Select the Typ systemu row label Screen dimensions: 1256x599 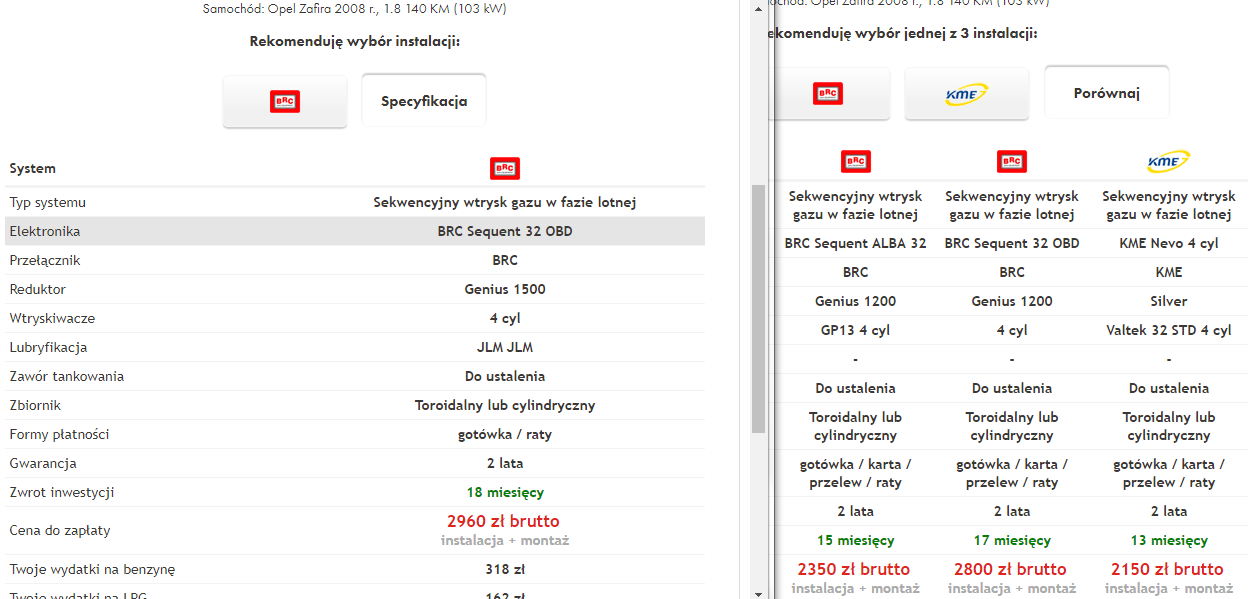point(48,202)
